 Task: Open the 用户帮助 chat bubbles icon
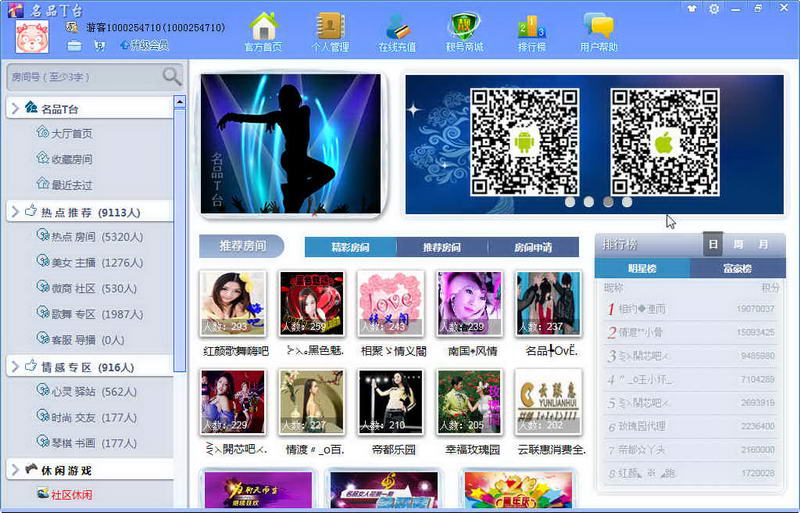pos(599,26)
